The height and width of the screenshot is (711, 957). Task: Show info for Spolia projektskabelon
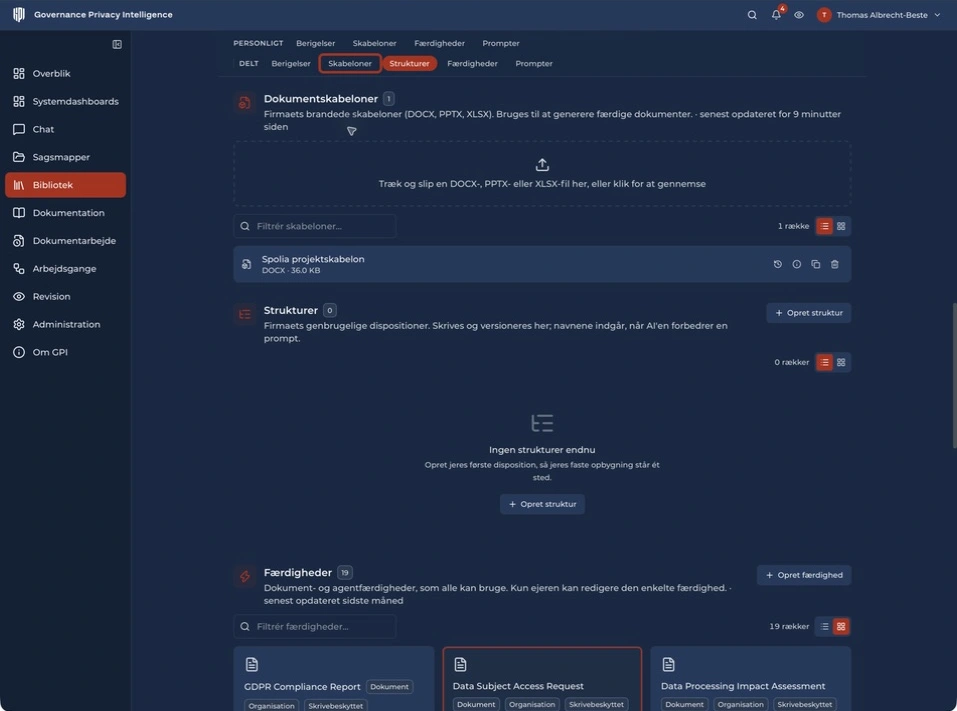point(796,264)
